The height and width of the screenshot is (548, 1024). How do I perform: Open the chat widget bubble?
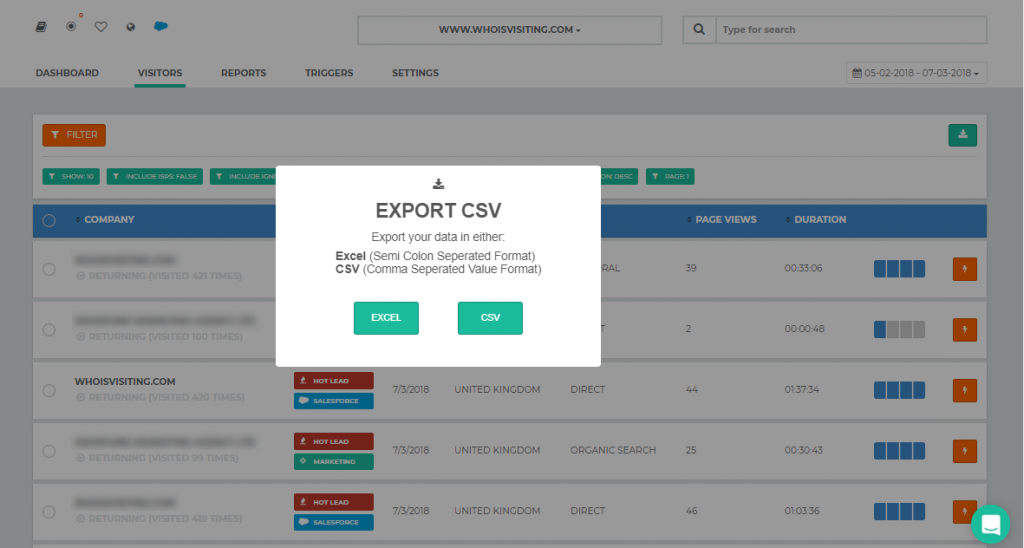coord(990,524)
